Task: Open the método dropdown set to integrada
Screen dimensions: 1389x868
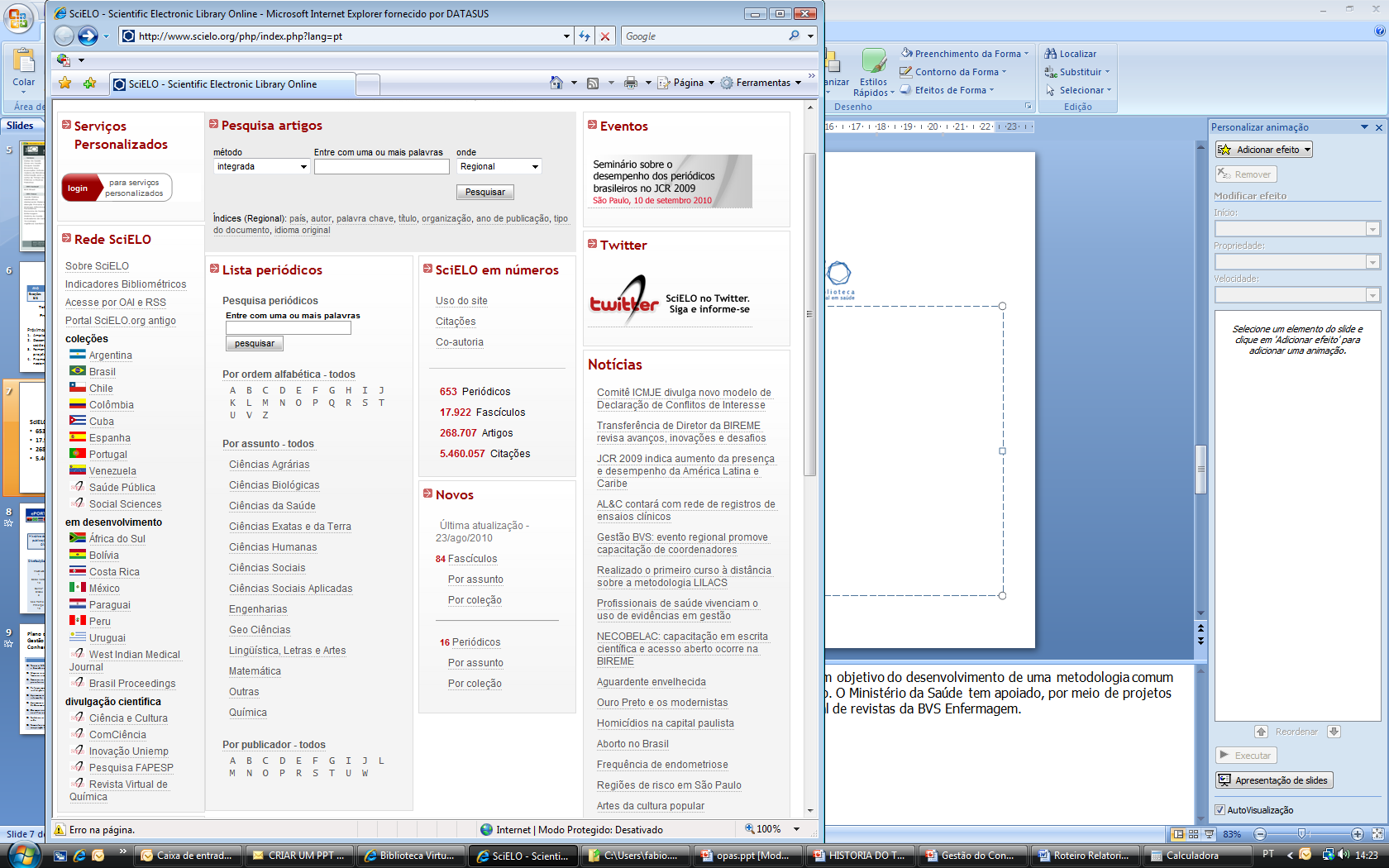Action: (261, 166)
